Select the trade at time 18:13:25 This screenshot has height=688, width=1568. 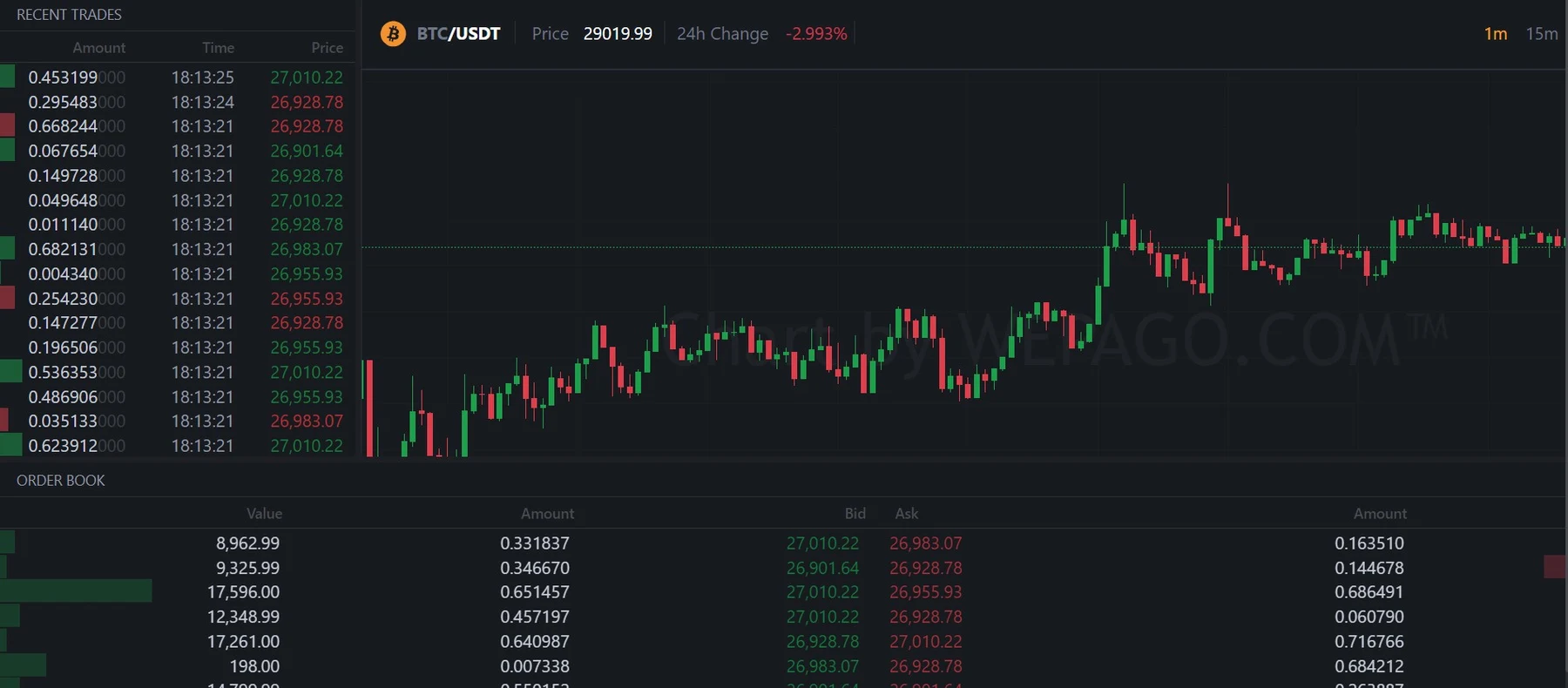pyautogui.click(x=178, y=78)
